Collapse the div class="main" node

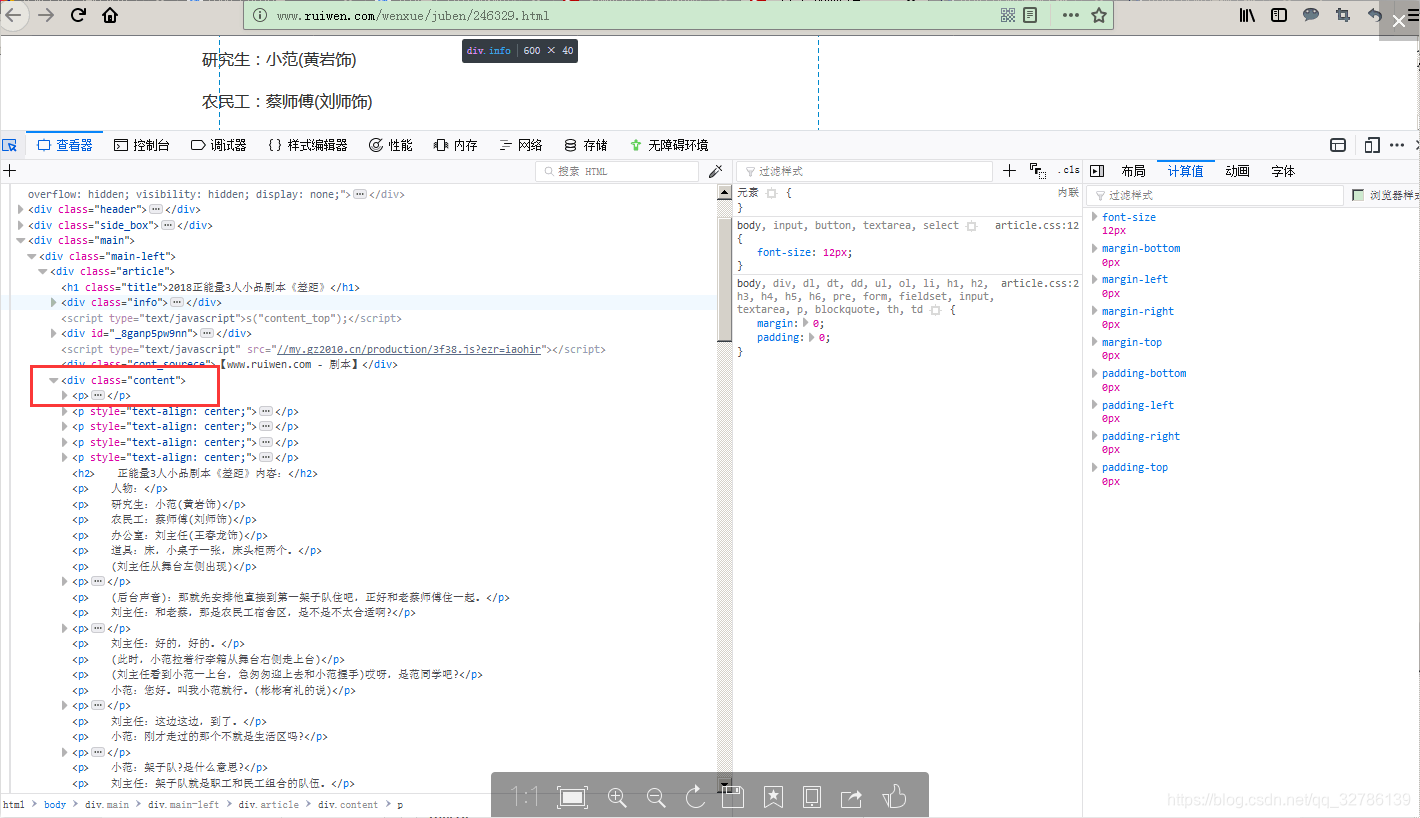pos(21,241)
